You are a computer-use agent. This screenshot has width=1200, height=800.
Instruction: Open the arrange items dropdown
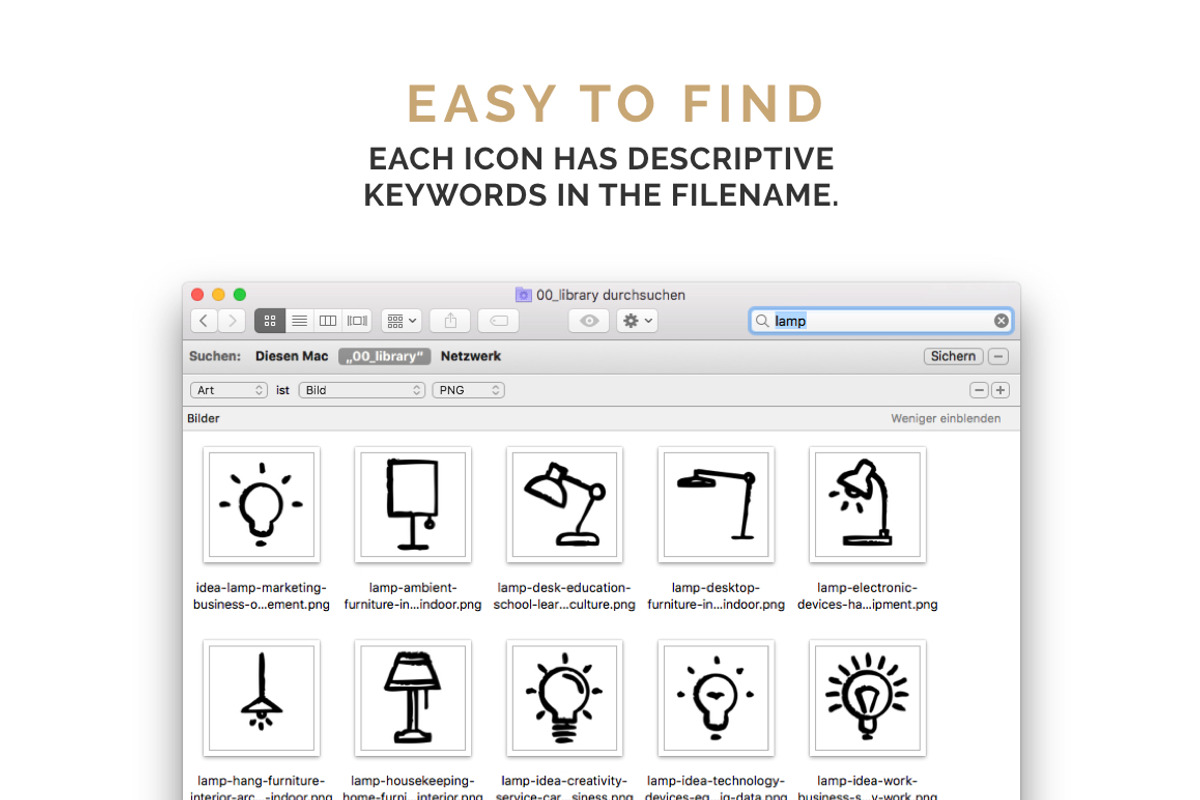[401, 321]
